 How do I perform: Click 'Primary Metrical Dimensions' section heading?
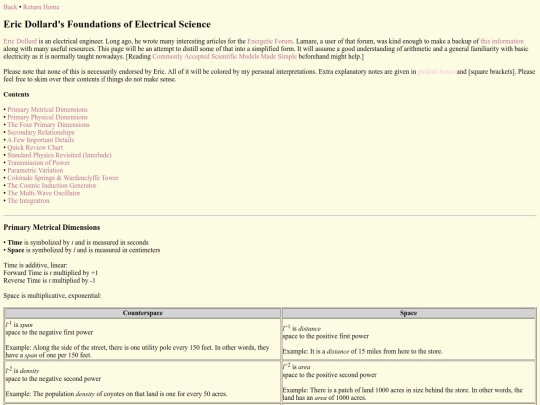(52, 227)
